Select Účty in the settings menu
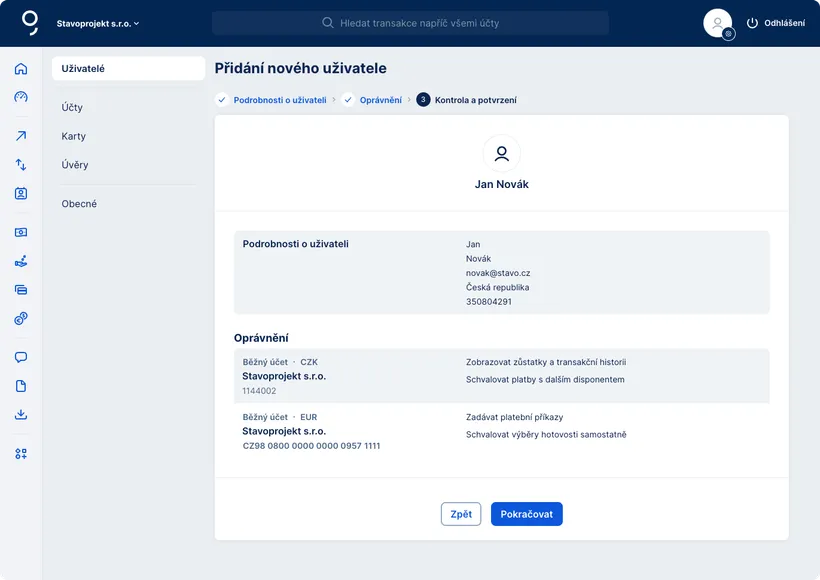 tap(72, 107)
